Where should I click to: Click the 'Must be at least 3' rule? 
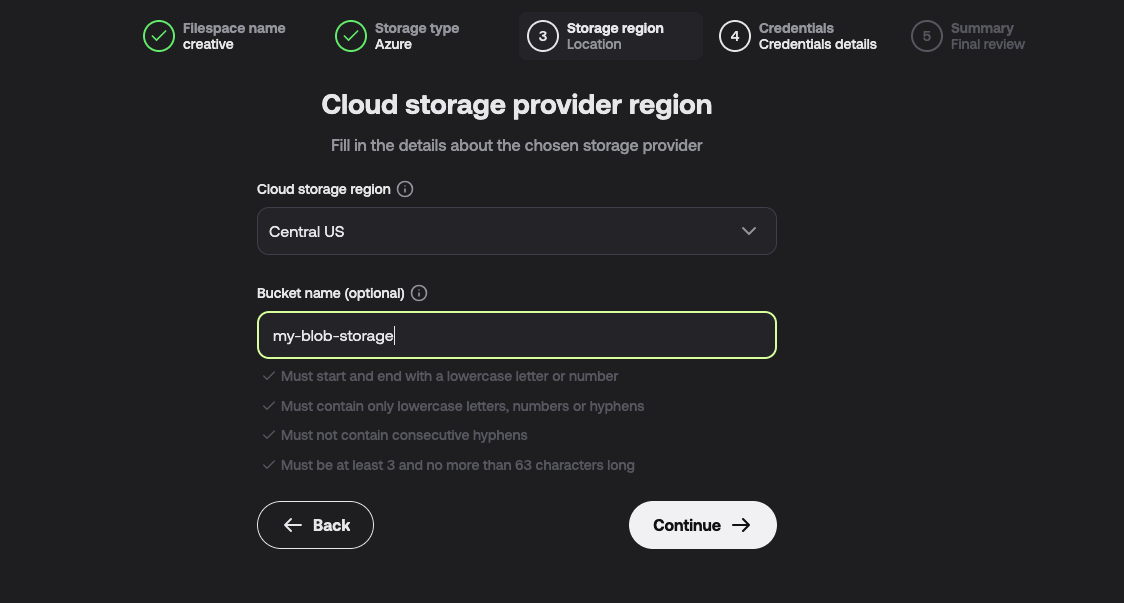pyautogui.click(x=457, y=465)
